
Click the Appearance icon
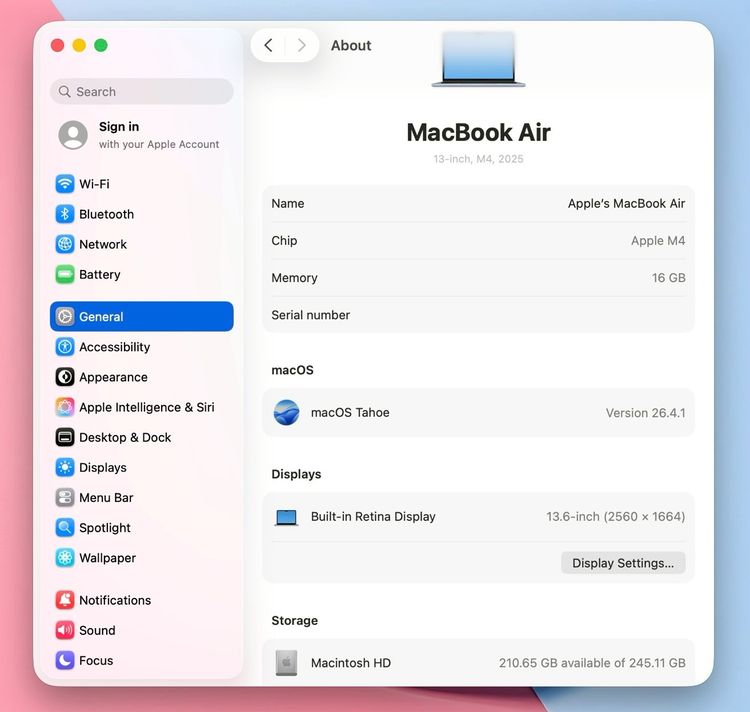click(65, 377)
